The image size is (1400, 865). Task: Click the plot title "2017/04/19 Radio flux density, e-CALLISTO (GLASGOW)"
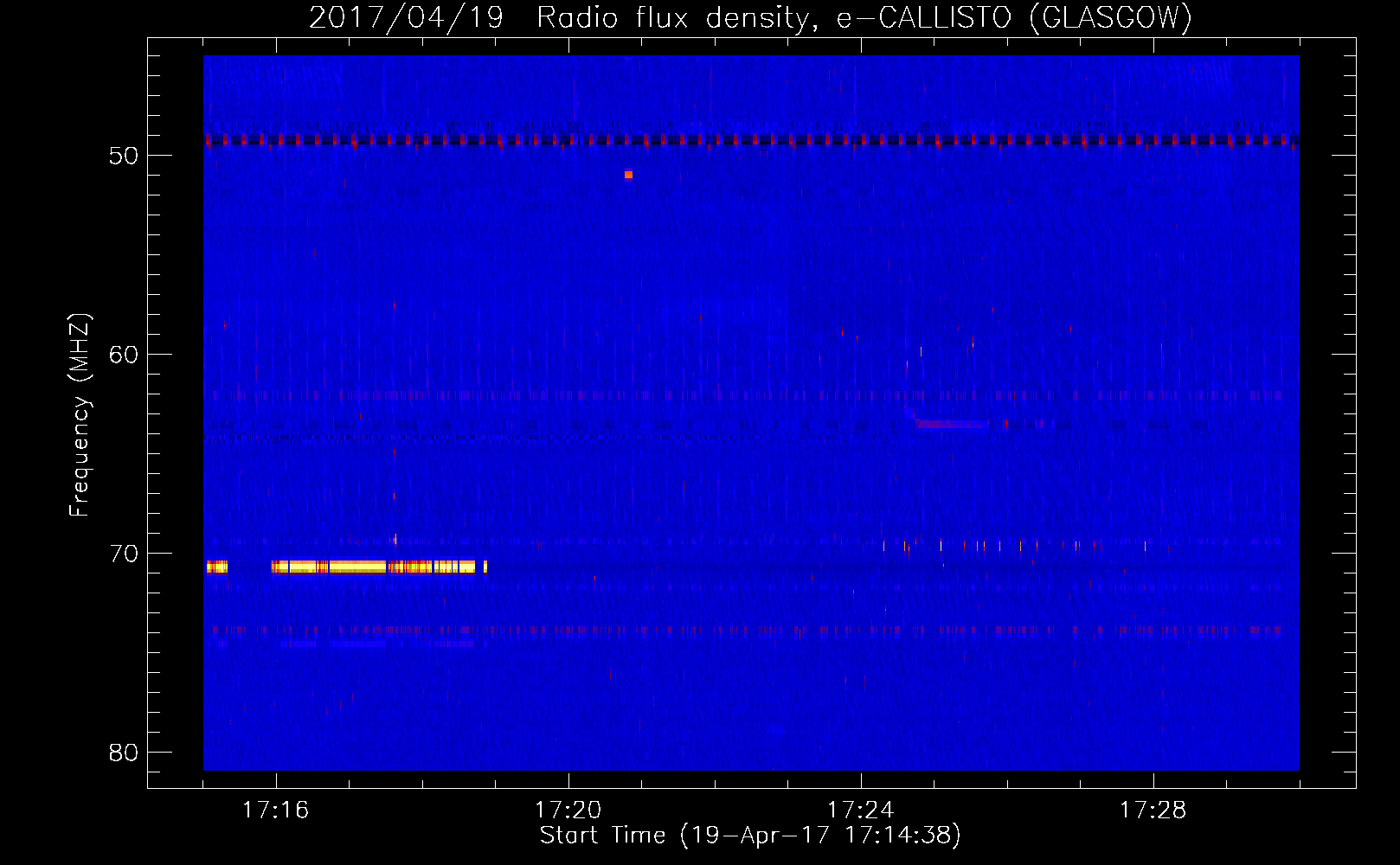[x=750, y=17]
